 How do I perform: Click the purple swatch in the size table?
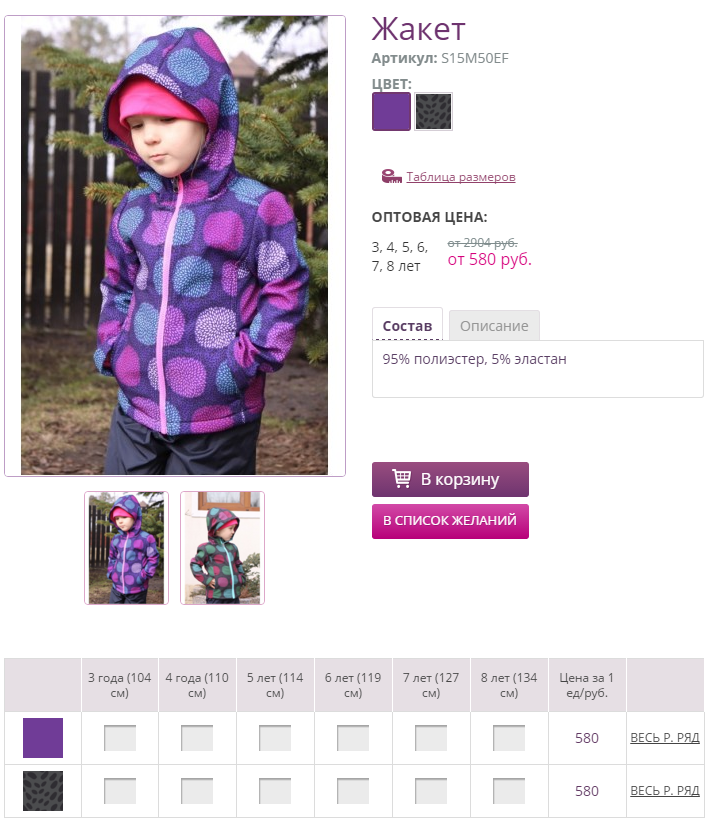[43, 738]
